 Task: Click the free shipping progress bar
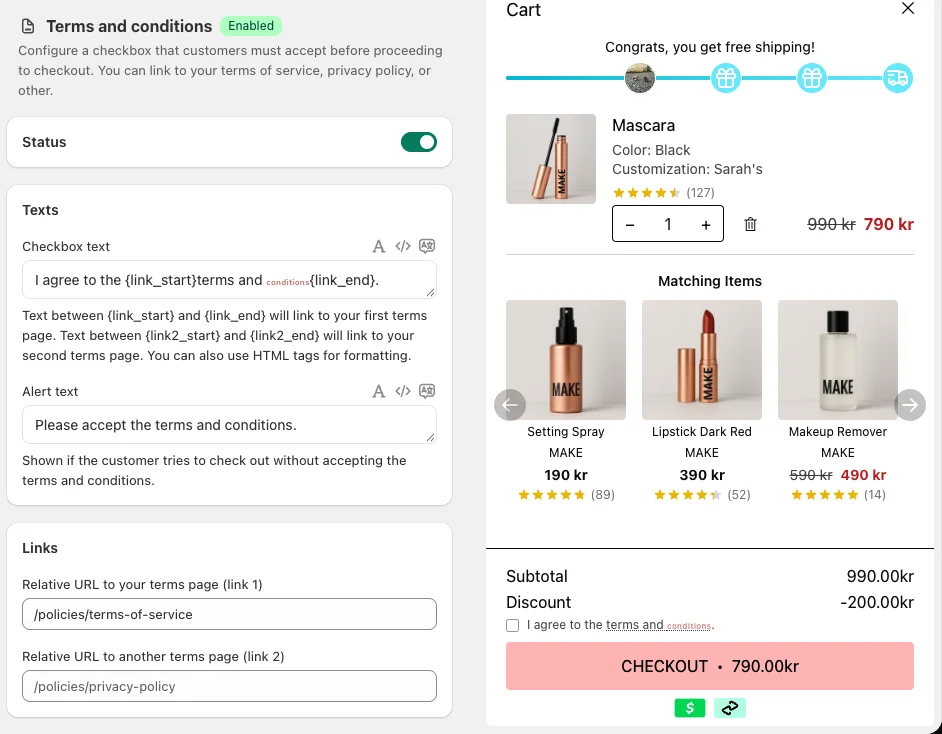[710, 78]
